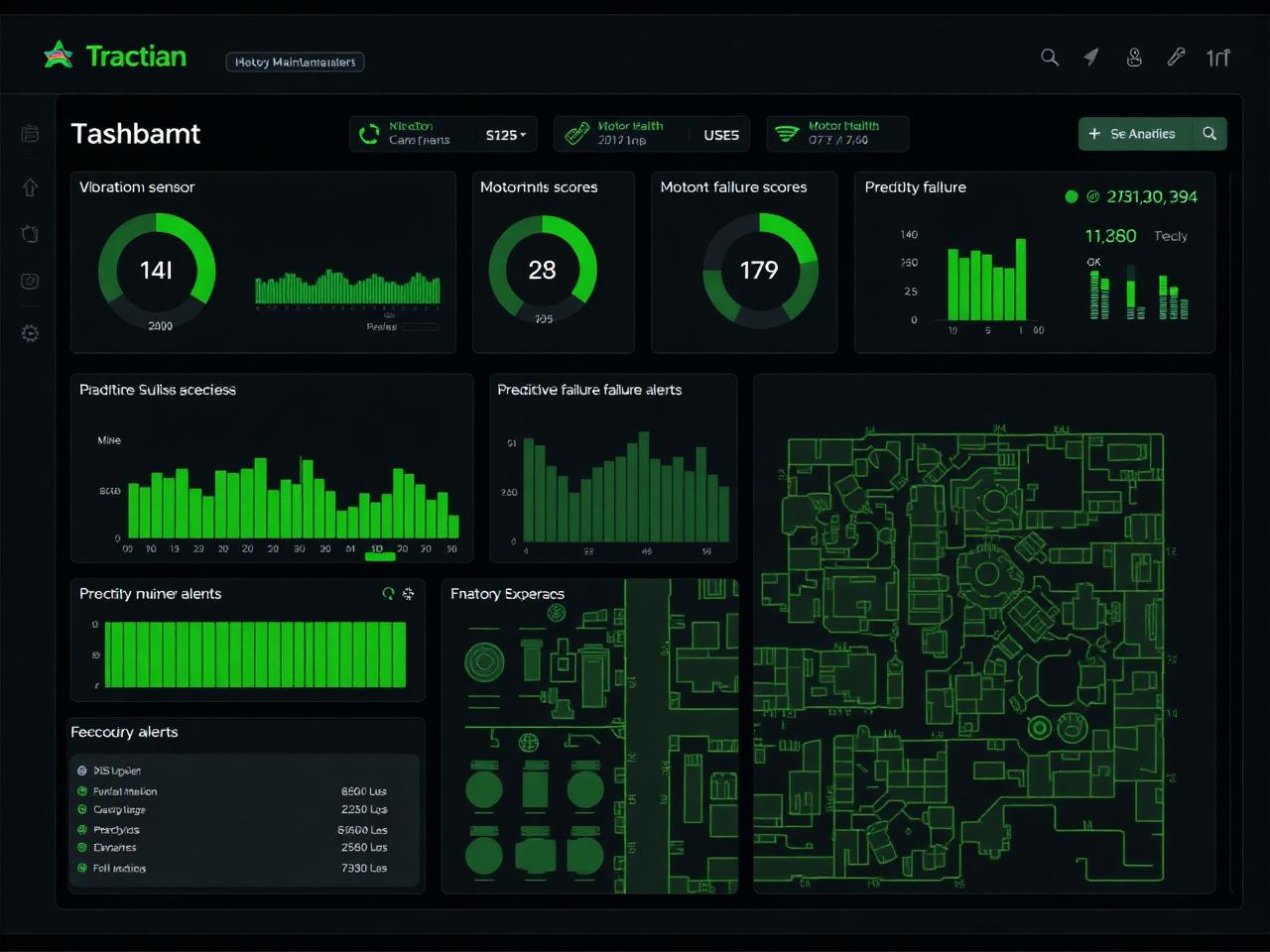Image resolution: width=1270 pixels, height=952 pixels.
Task: Click the Vibration sensor donut showing 141
Action: coord(157,271)
